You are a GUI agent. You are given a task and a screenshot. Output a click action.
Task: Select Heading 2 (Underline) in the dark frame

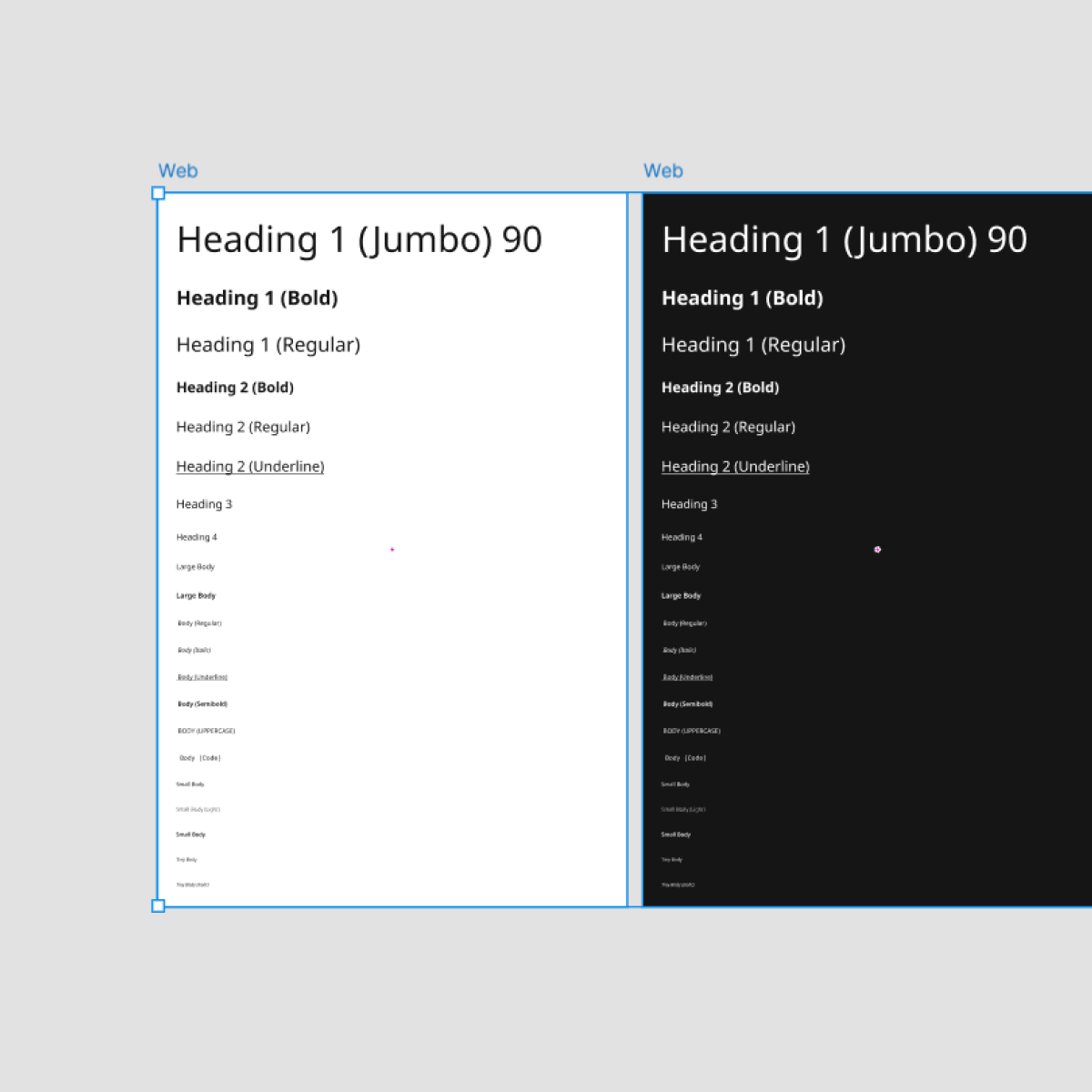pos(735,467)
